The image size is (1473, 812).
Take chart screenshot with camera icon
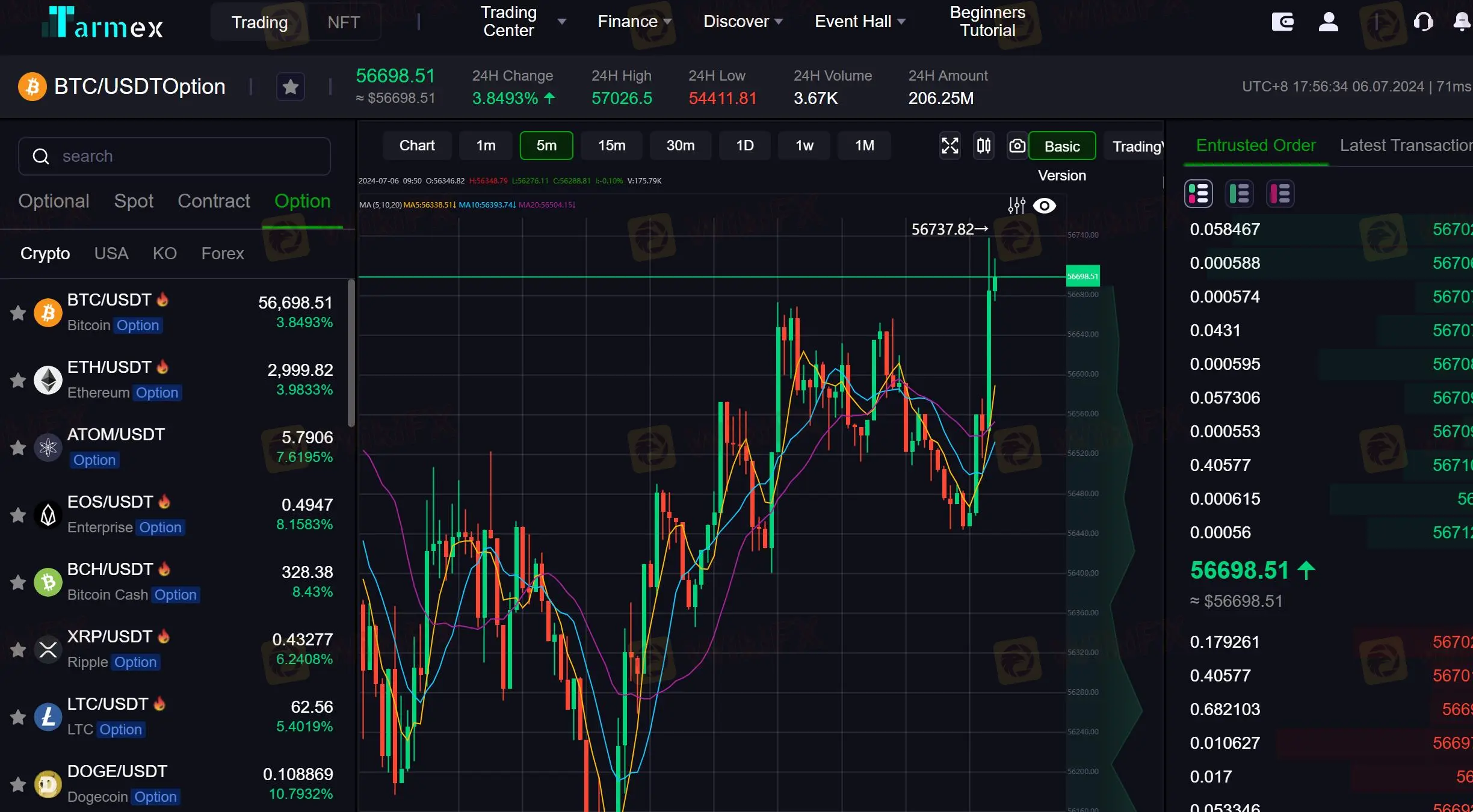[1017, 146]
